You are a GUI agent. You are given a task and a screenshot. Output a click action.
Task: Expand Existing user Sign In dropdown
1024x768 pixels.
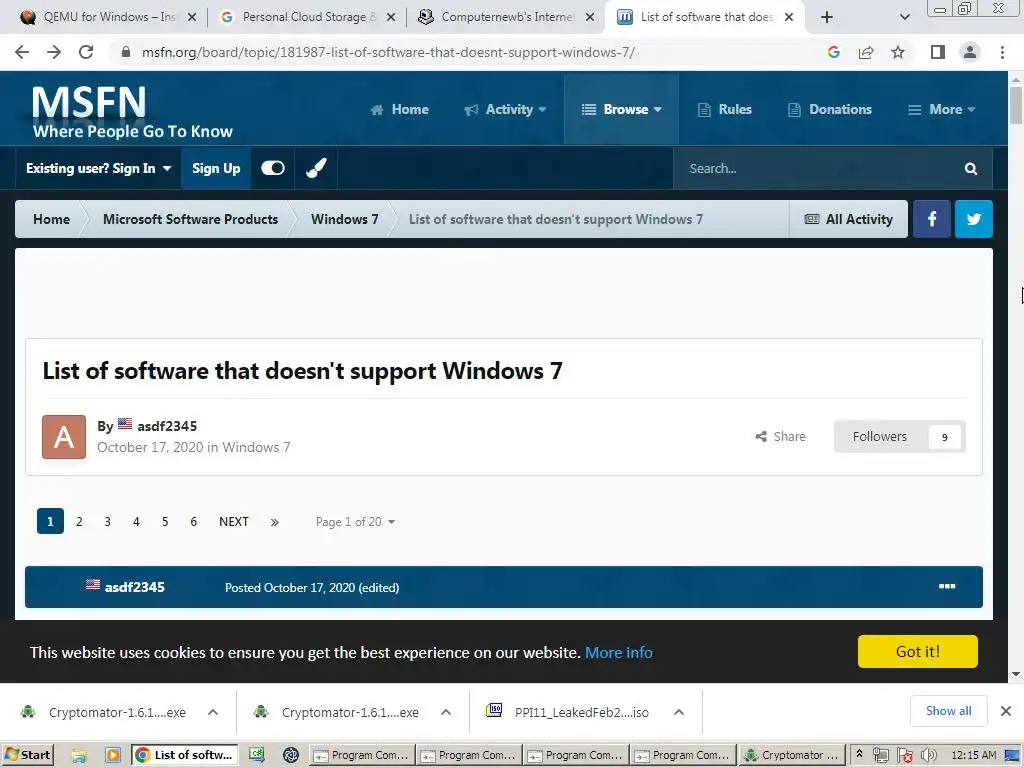pos(98,168)
